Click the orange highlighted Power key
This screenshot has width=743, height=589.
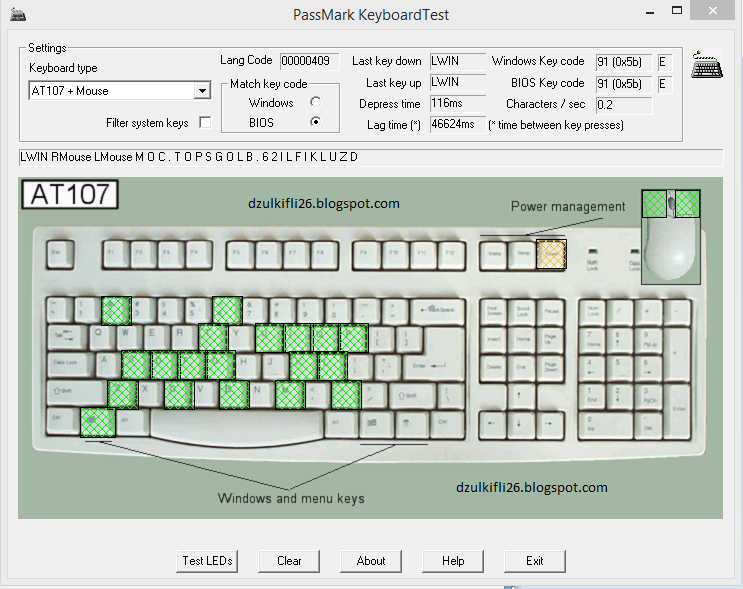point(551,254)
